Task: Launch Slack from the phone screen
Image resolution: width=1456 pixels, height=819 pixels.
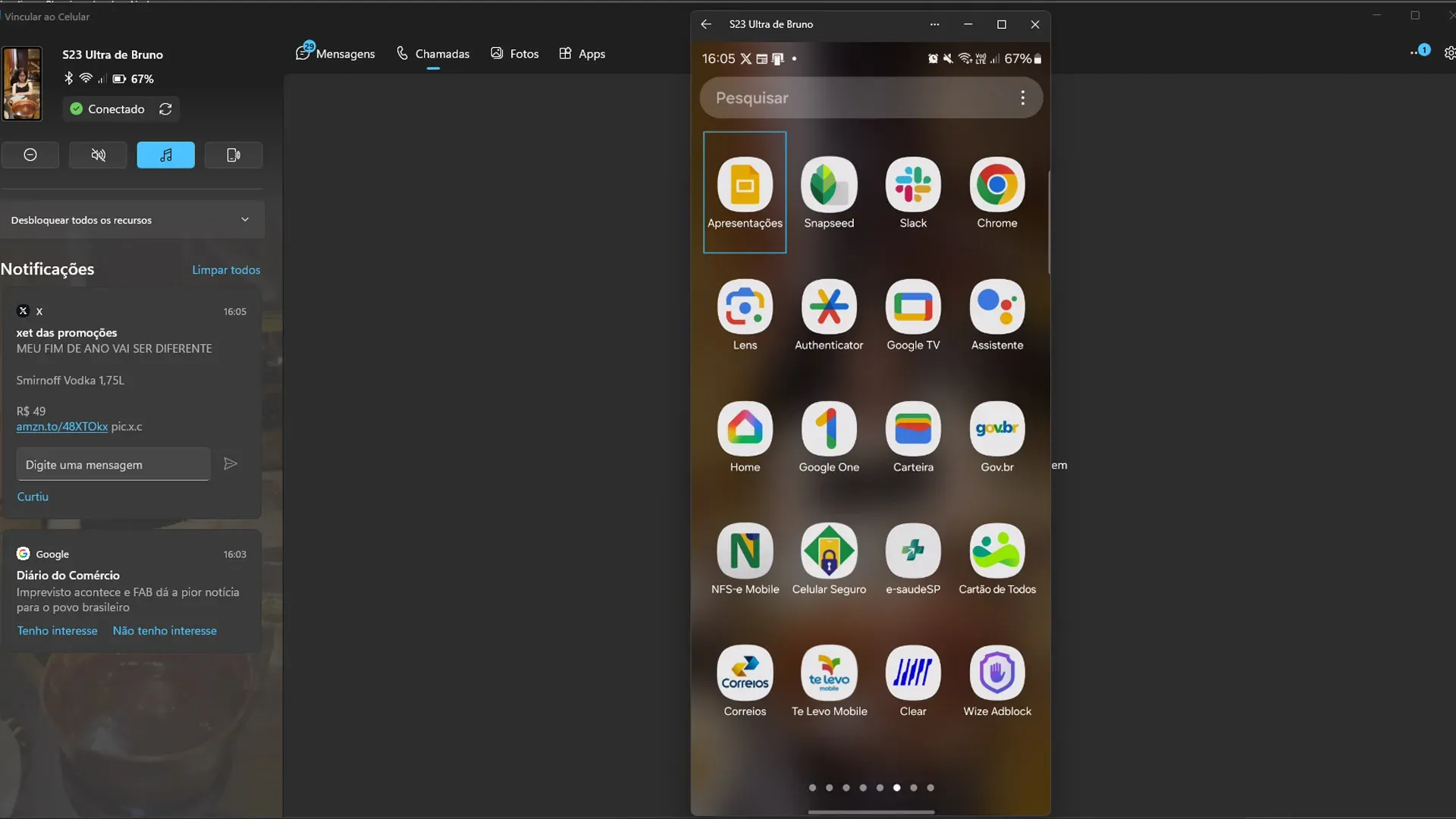Action: [x=913, y=185]
